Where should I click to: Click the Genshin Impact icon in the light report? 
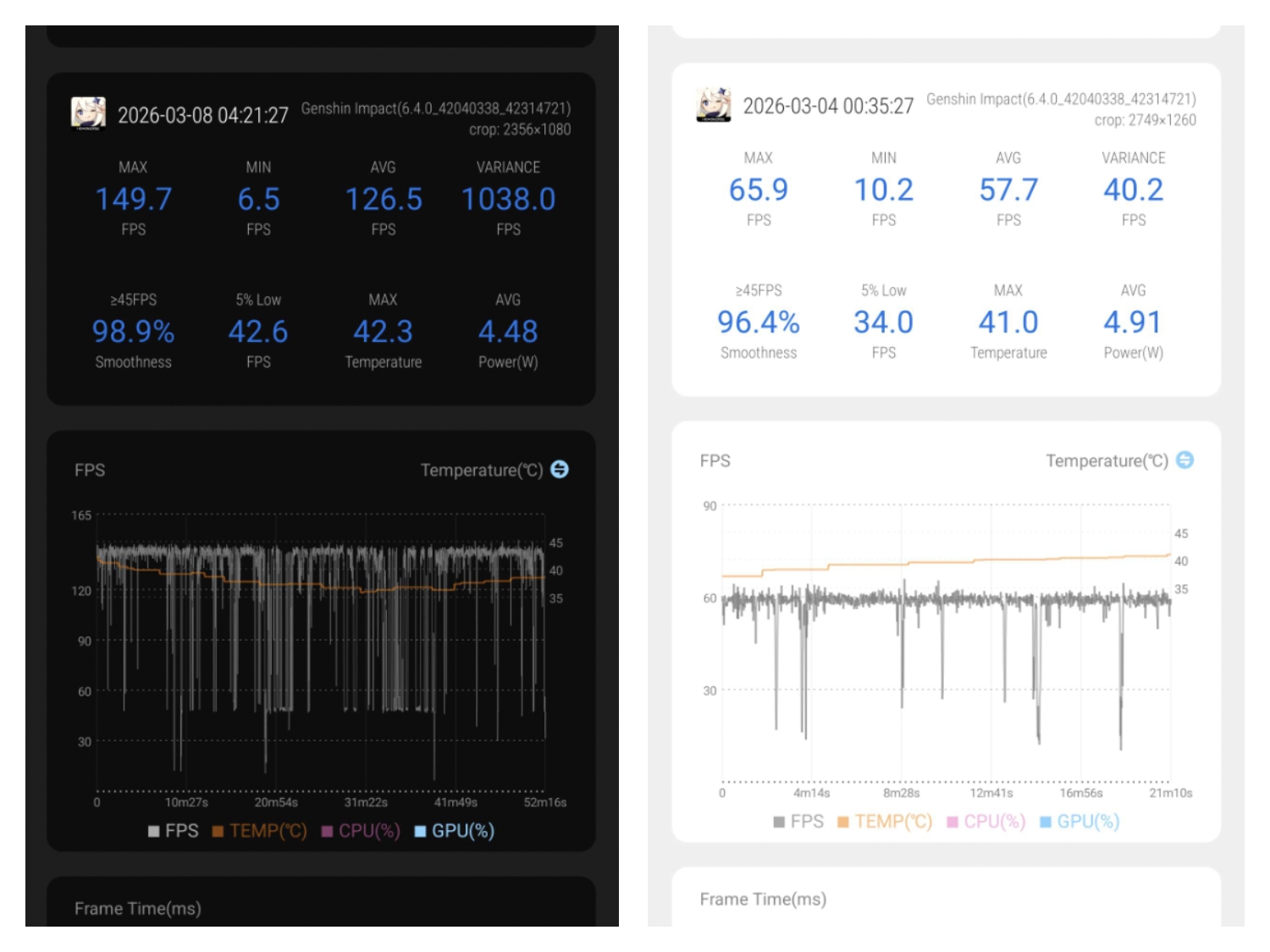(x=714, y=104)
